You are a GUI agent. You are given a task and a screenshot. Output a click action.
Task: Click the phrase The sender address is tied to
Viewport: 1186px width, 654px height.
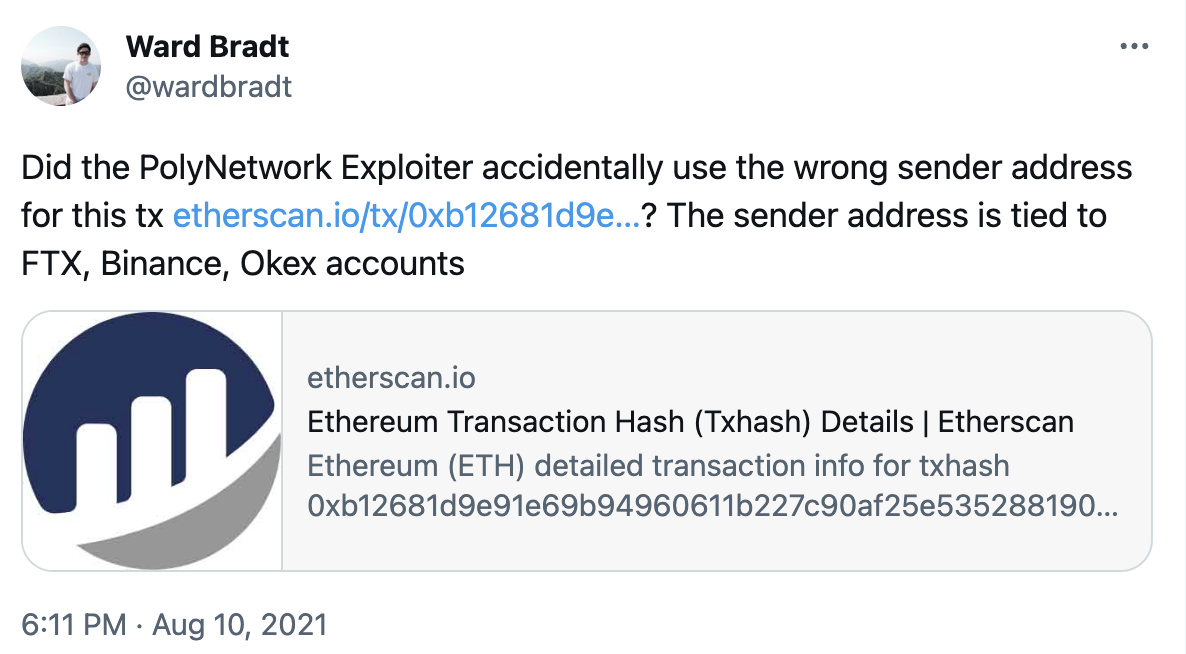pyautogui.click(x=887, y=215)
